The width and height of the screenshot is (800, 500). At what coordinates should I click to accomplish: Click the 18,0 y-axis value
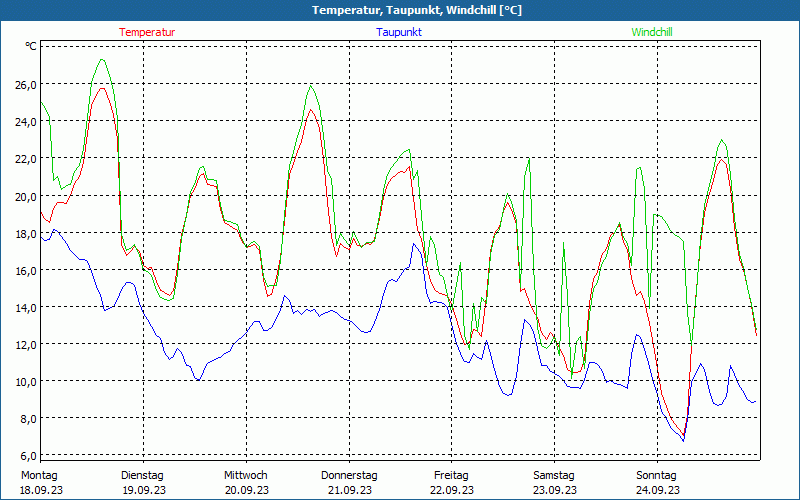26,234
